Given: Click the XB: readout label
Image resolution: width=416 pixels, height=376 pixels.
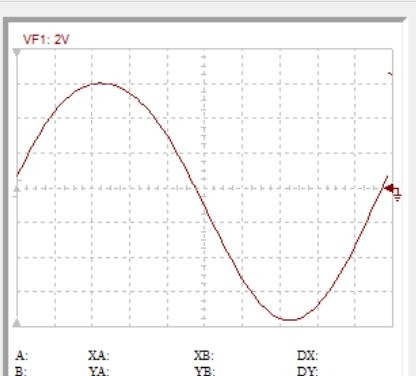Looking at the screenshot, I should [x=204, y=356].
